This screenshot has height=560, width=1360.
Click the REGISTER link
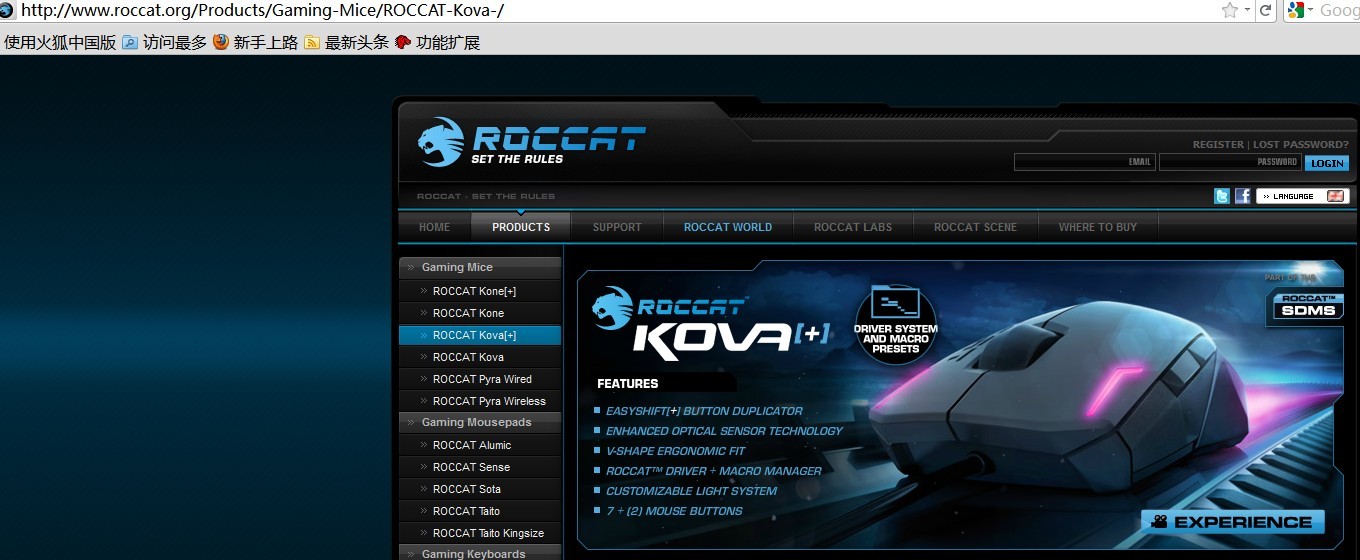(1218, 145)
